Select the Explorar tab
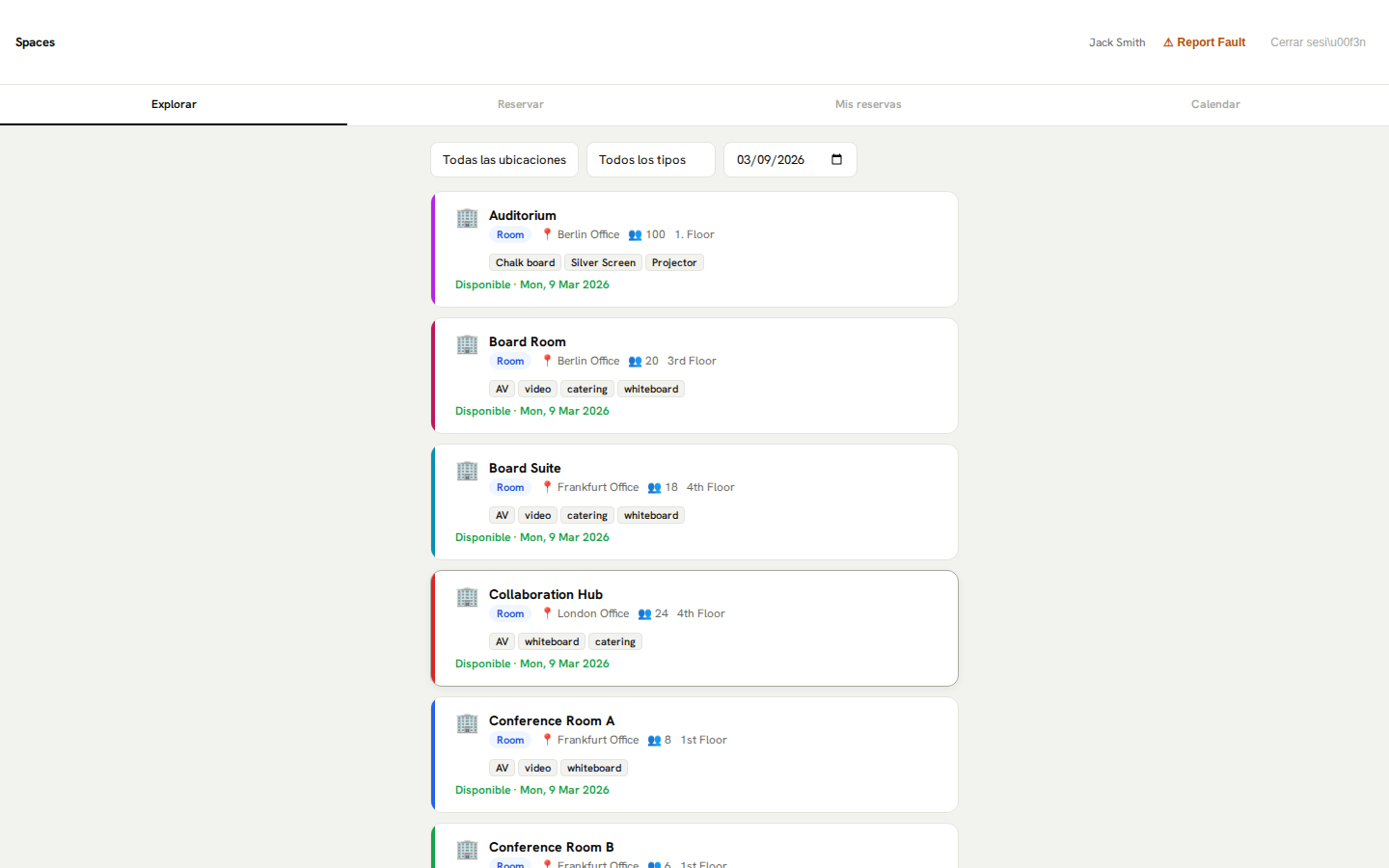The height and width of the screenshot is (868, 1389). pyautogui.click(x=174, y=104)
